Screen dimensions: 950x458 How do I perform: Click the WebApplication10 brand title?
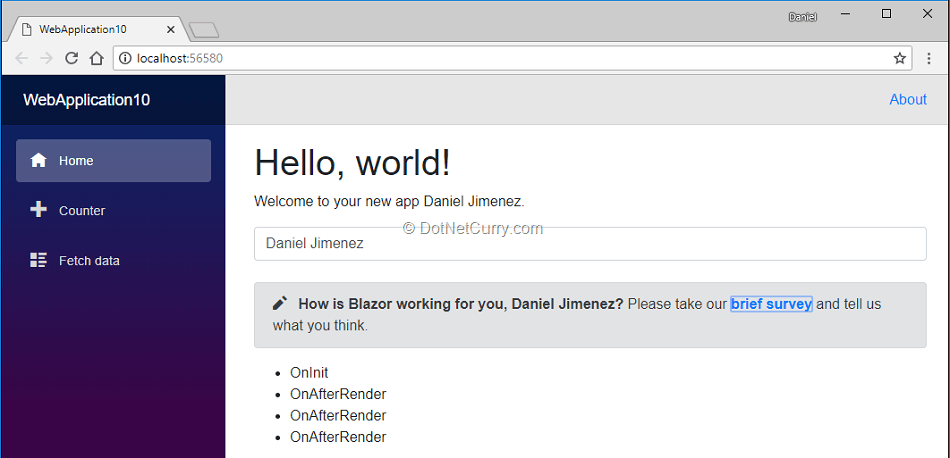click(87, 100)
